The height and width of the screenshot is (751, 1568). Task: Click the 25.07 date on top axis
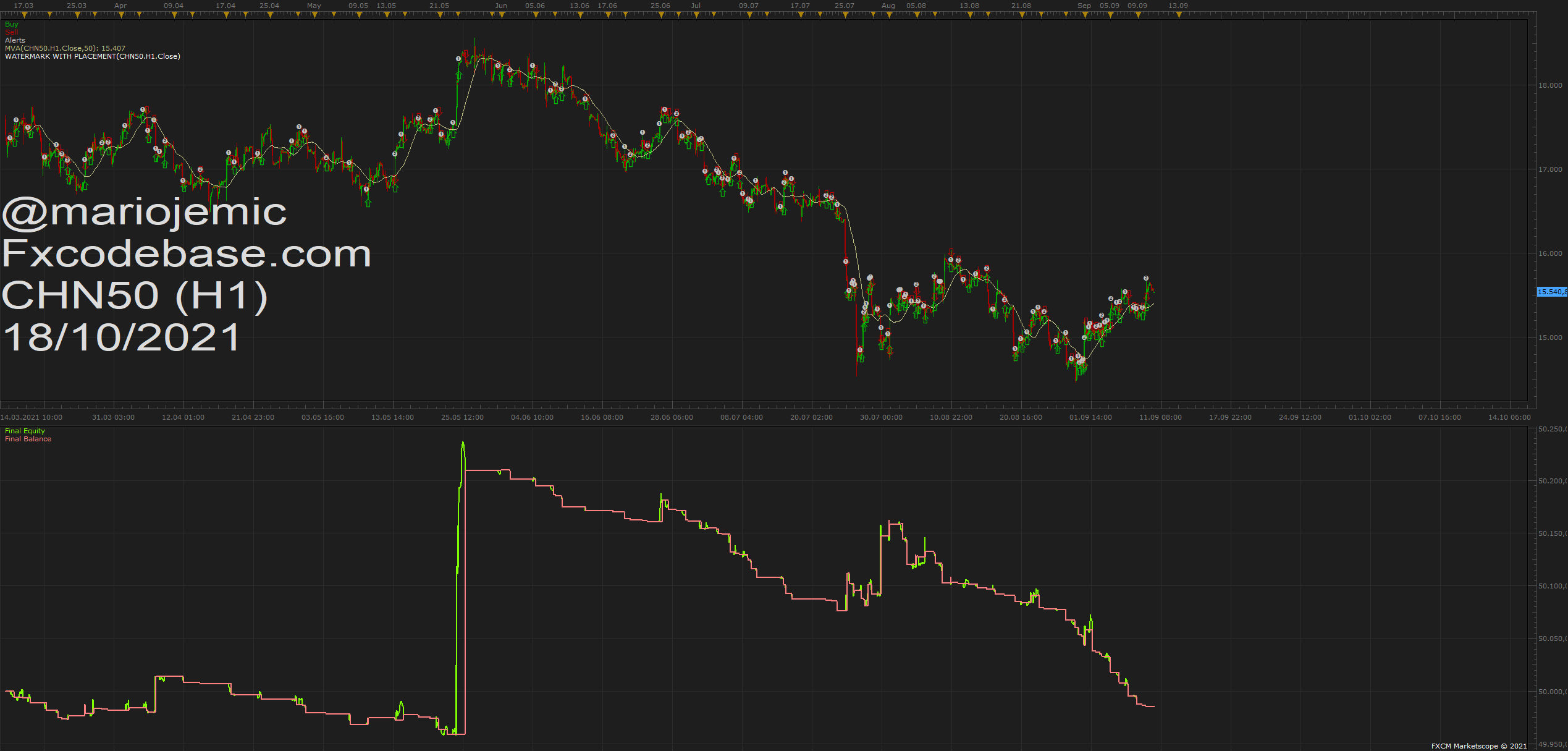pyautogui.click(x=845, y=6)
